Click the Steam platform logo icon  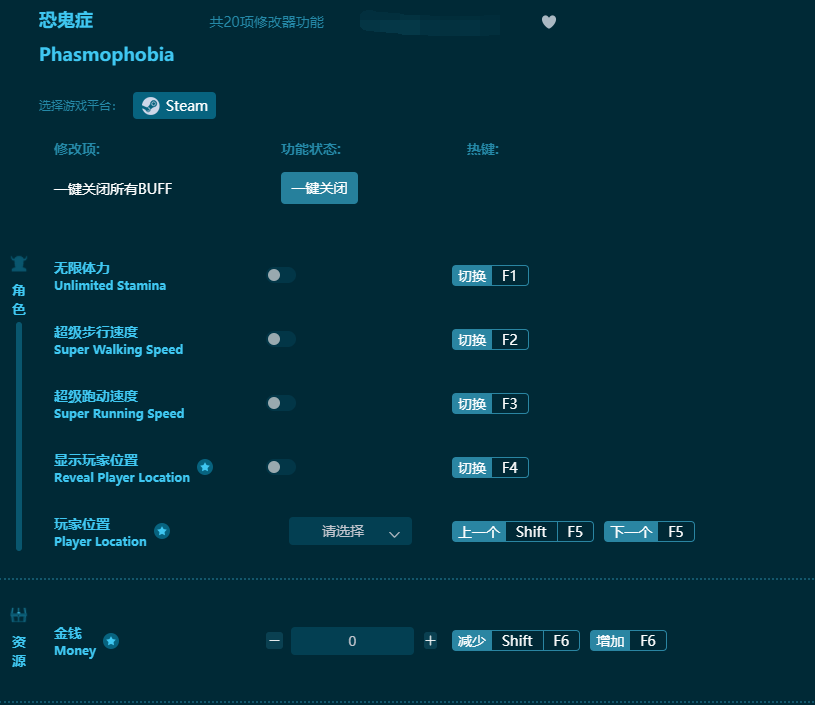[x=151, y=105]
